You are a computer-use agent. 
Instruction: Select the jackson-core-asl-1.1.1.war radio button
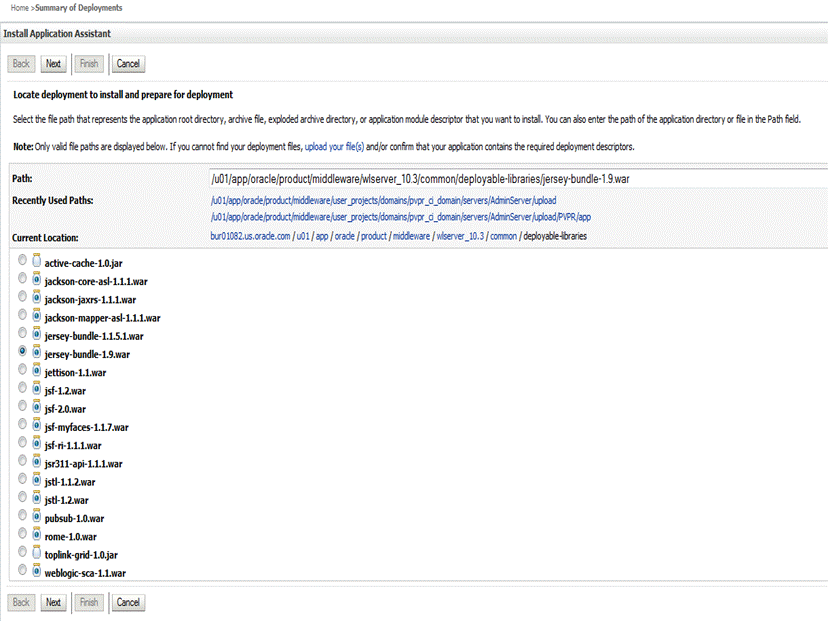click(22, 278)
